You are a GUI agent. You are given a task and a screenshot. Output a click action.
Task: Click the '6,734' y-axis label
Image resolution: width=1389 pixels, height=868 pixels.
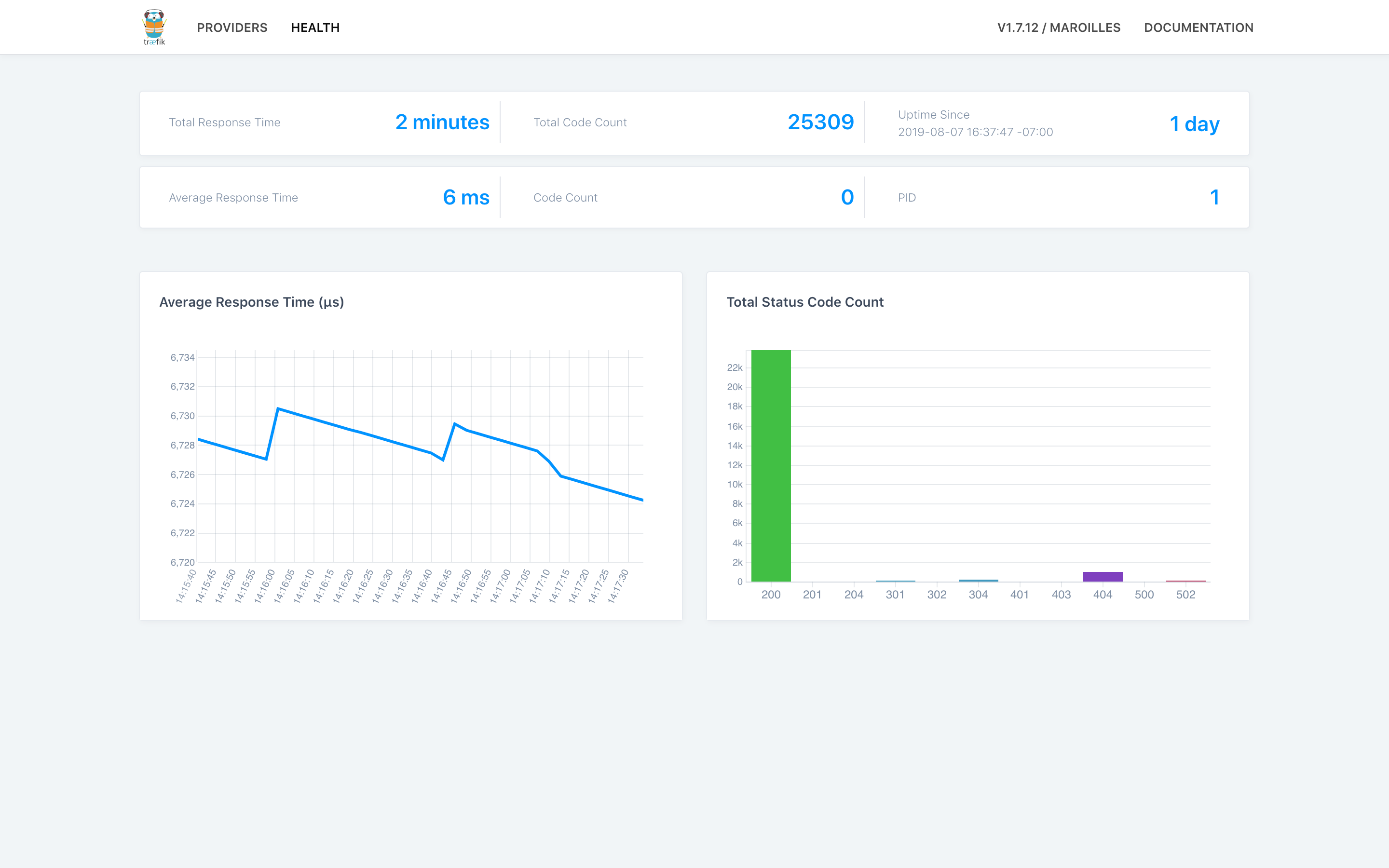[x=182, y=357]
